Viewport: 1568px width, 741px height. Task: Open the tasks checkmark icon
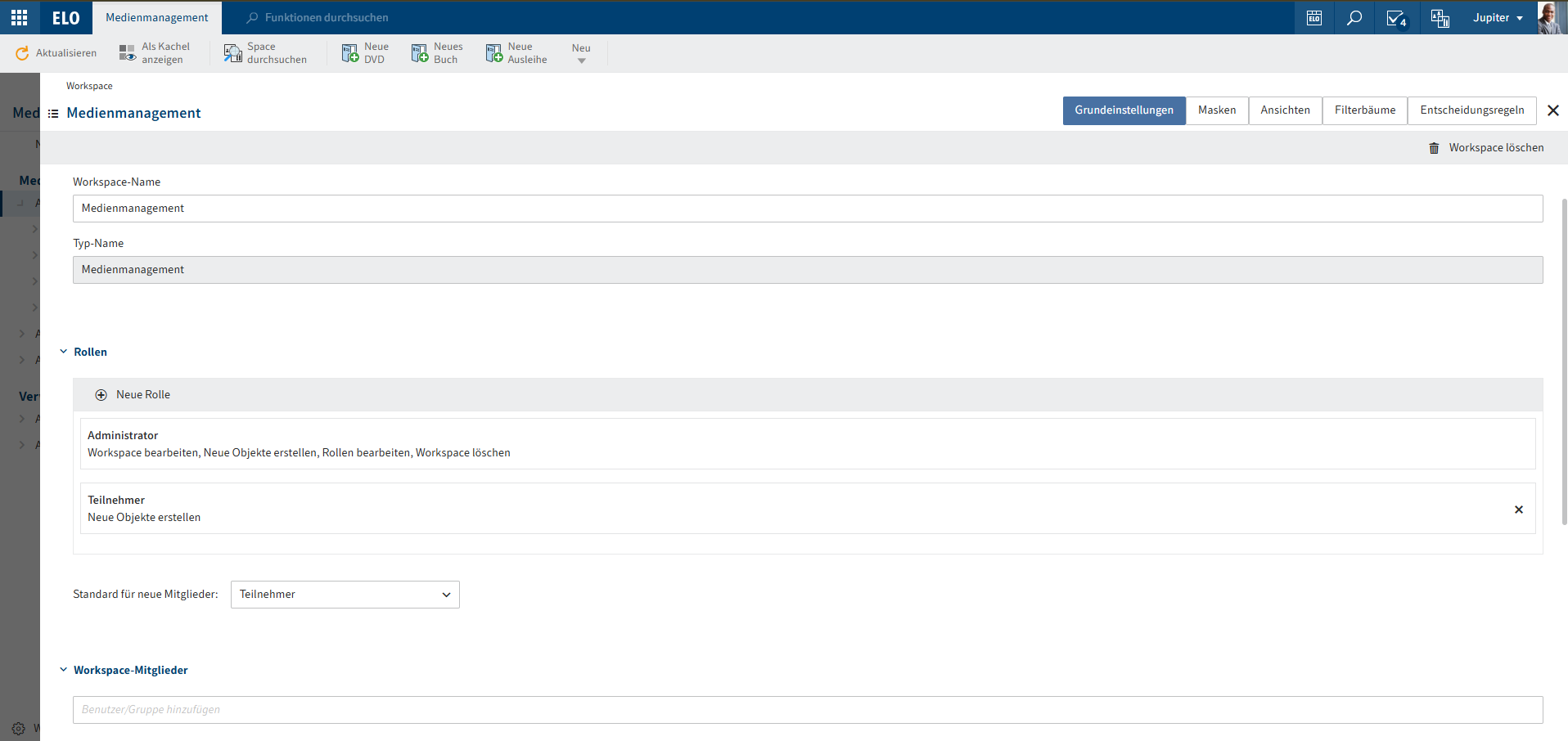click(1396, 17)
